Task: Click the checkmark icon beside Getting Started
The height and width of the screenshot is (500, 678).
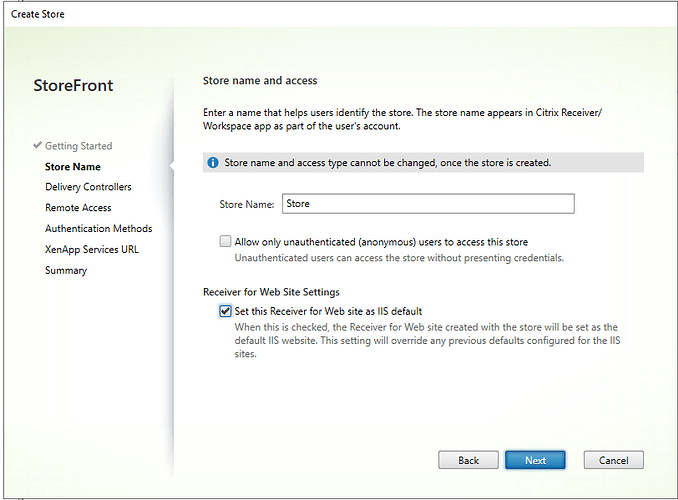Action: 37,146
